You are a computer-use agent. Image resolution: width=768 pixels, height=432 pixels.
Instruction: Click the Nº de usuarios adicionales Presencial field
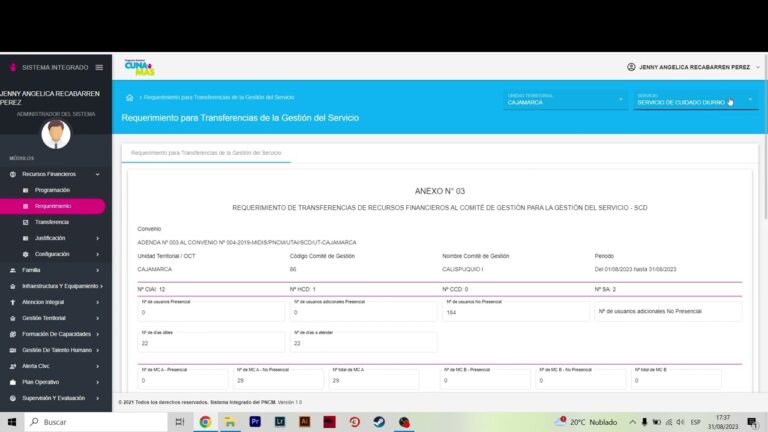click(x=363, y=310)
